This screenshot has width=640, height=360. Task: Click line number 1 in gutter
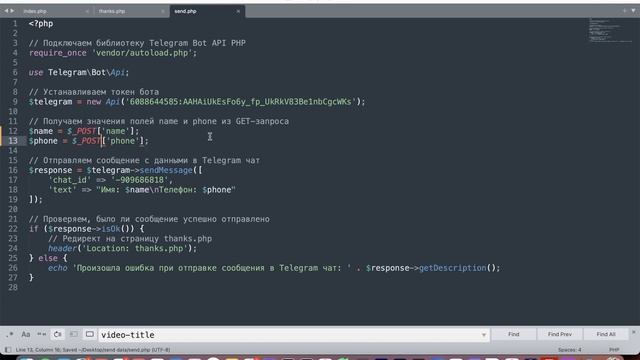15,24
